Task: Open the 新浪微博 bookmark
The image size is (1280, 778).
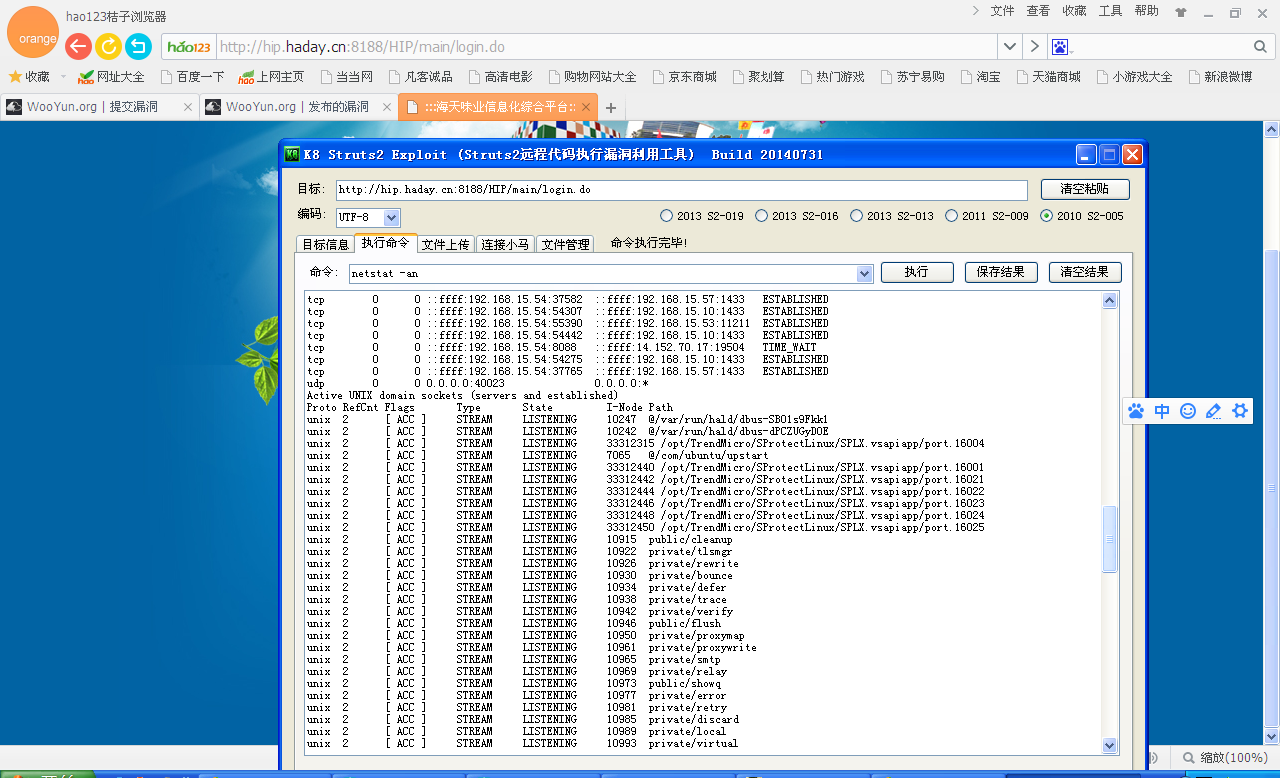Action: 1219,77
